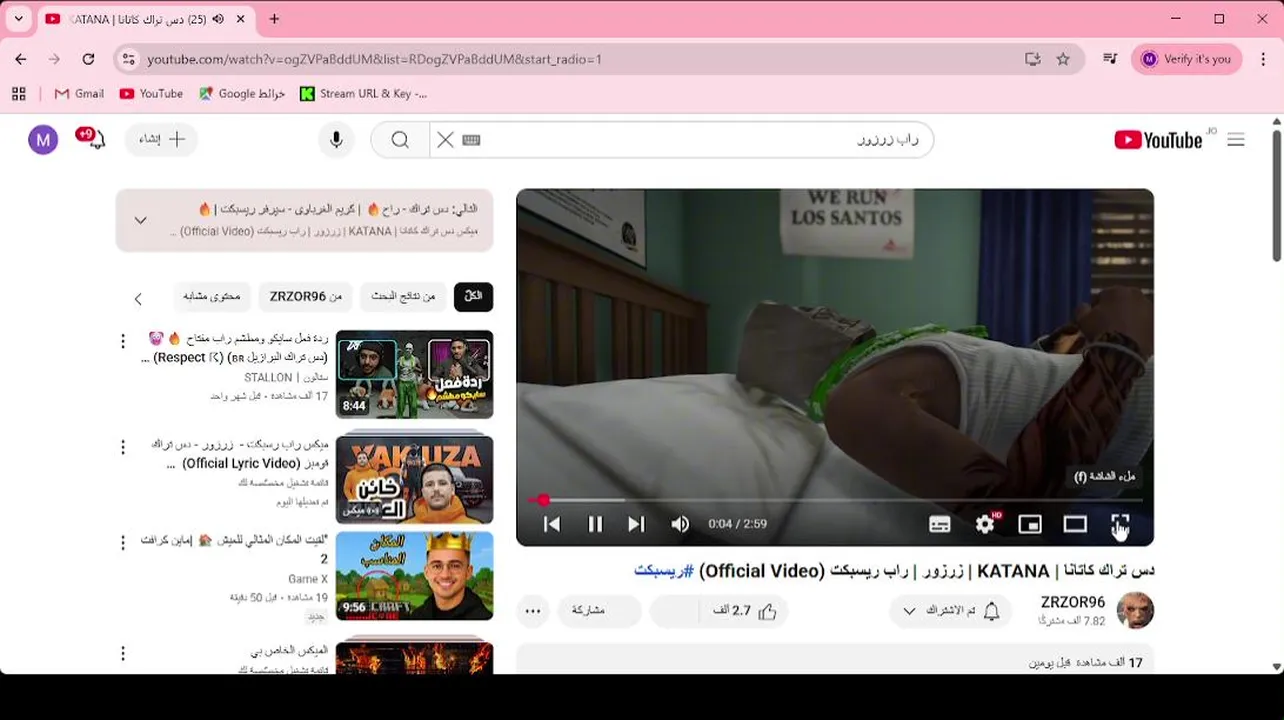1284x720 pixels.
Task: Open the YouTube hamburger guide menu
Action: click(x=1236, y=140)
